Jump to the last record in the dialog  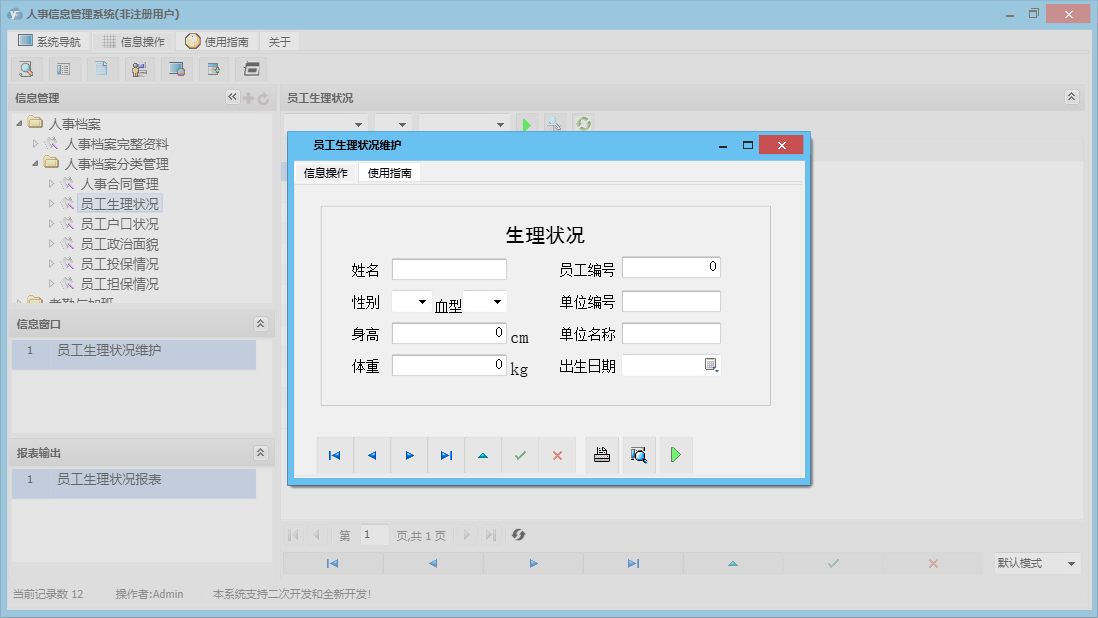(x=446, y=455)
